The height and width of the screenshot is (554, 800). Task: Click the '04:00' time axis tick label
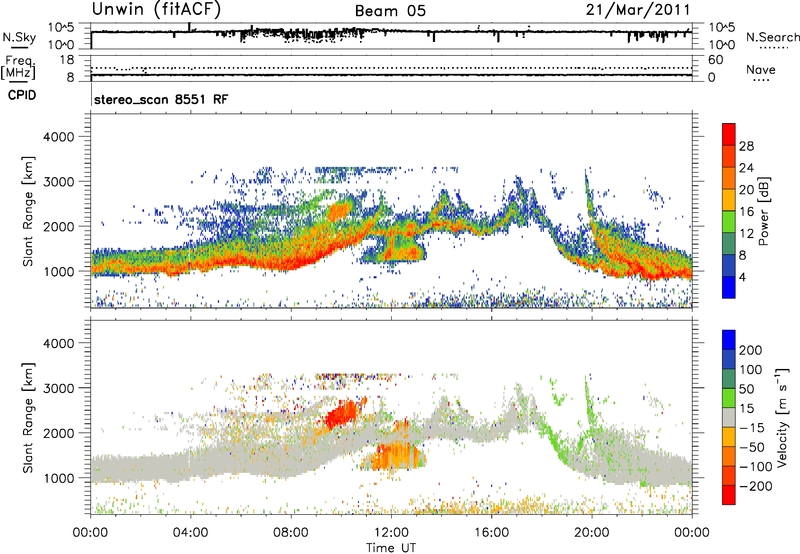pyautogui.click(x=190, y=533)
